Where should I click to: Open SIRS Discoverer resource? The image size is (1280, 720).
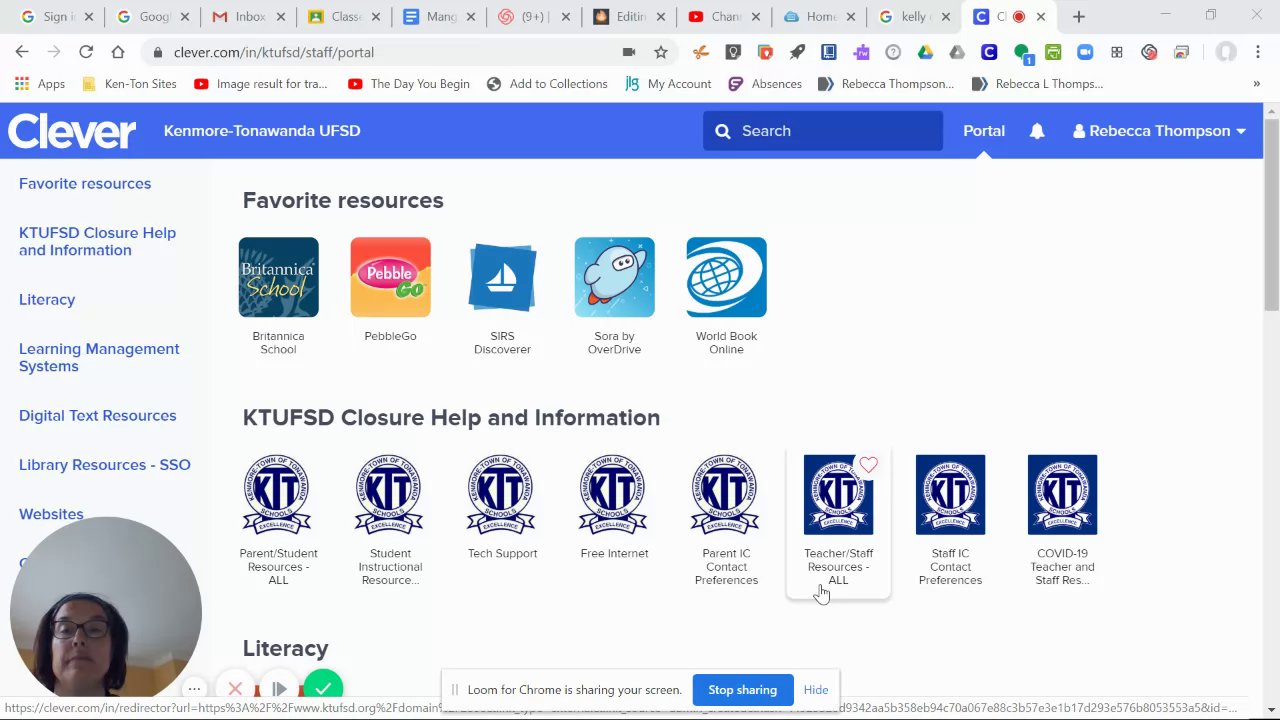tap(502, 296)
